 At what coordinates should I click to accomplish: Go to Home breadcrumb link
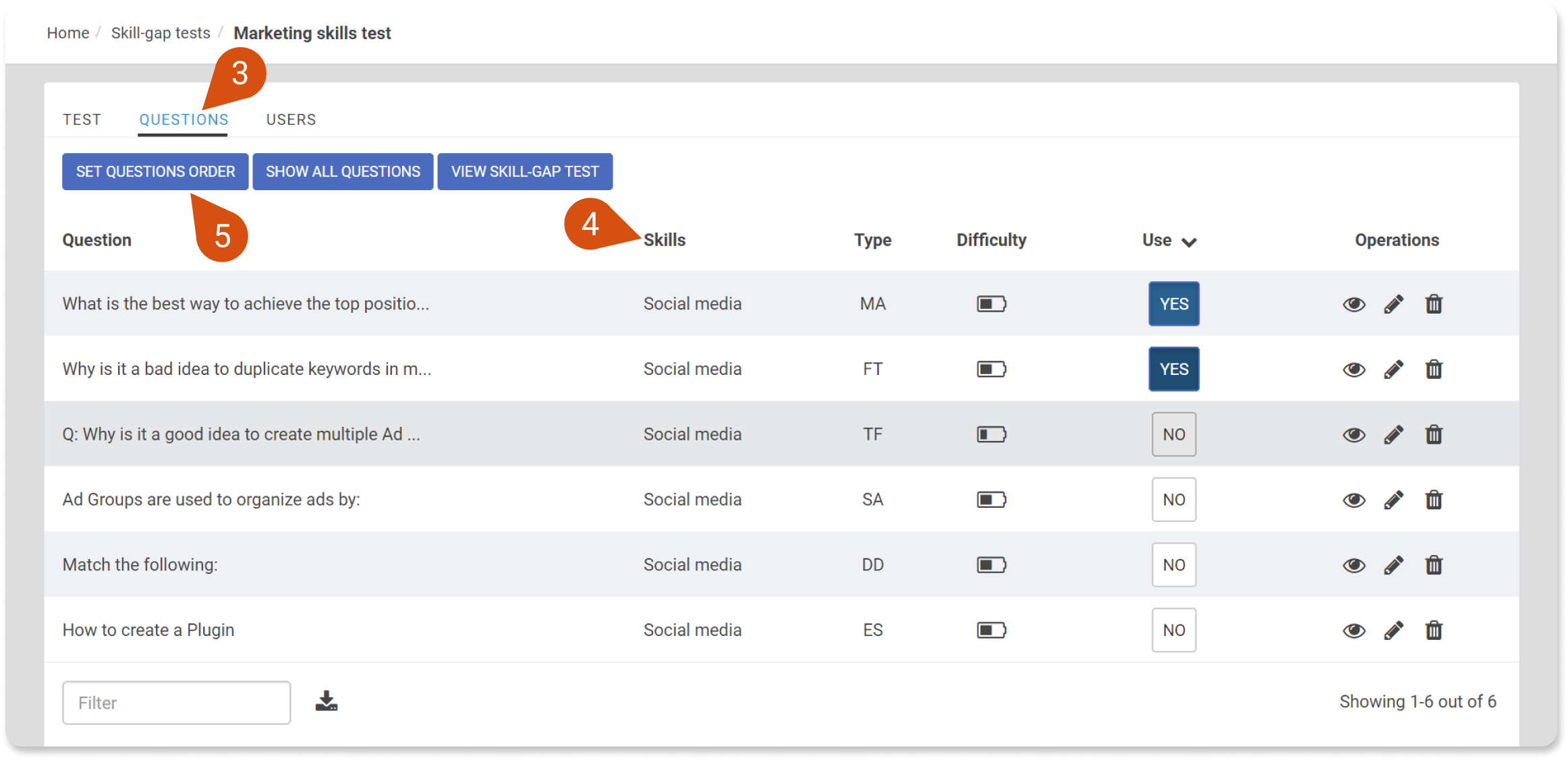[67, 33]
